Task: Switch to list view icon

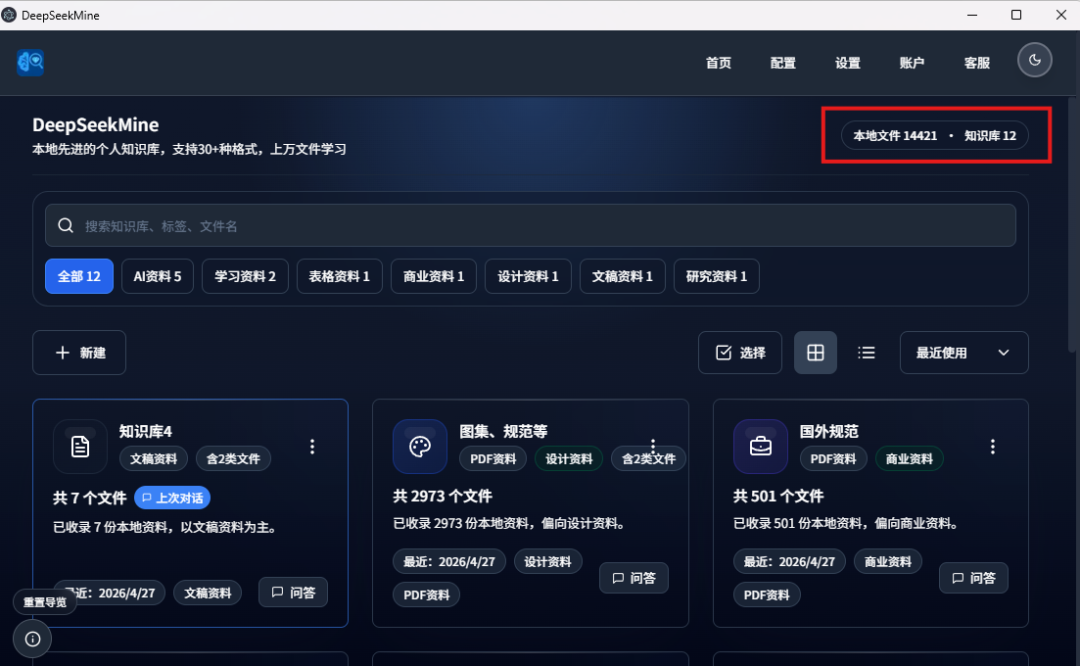Action: coord(866,353)
